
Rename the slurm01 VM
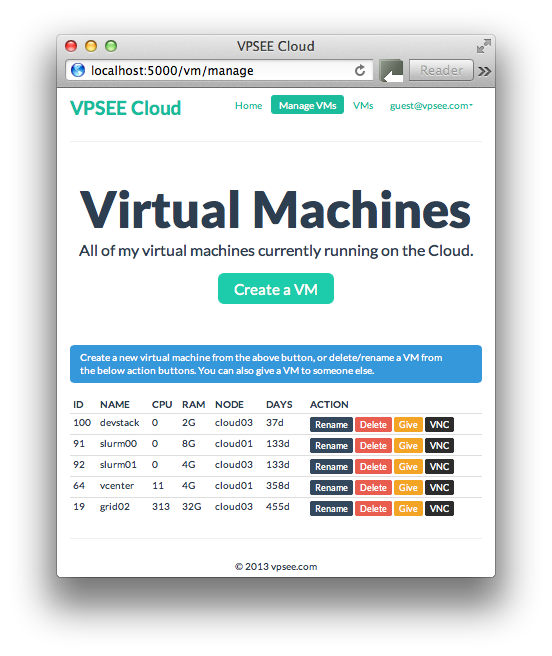(331, 466)
